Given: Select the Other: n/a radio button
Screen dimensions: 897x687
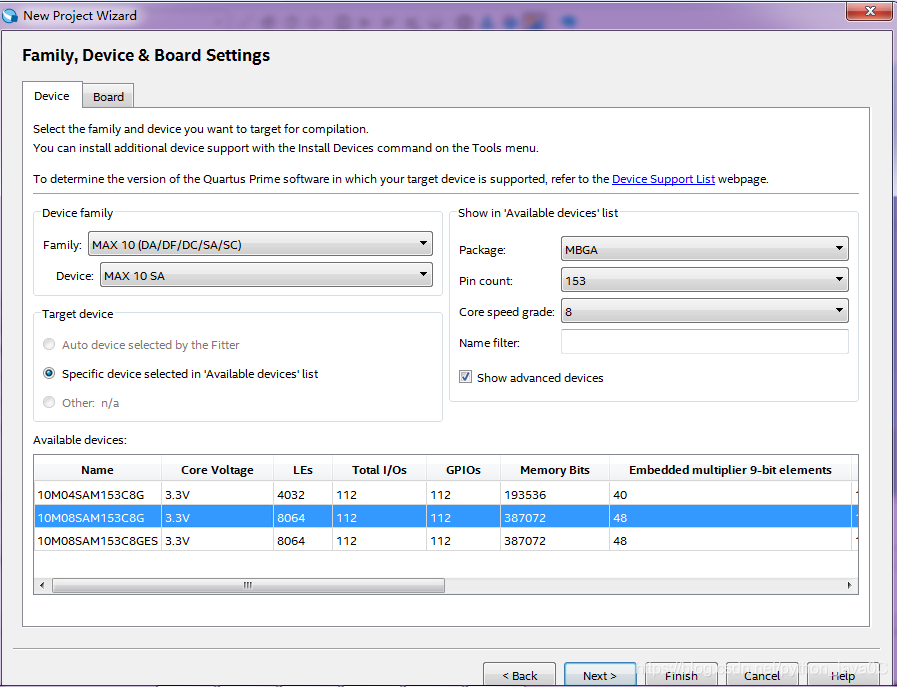Looking at the screenshot, I should point(49,402).
